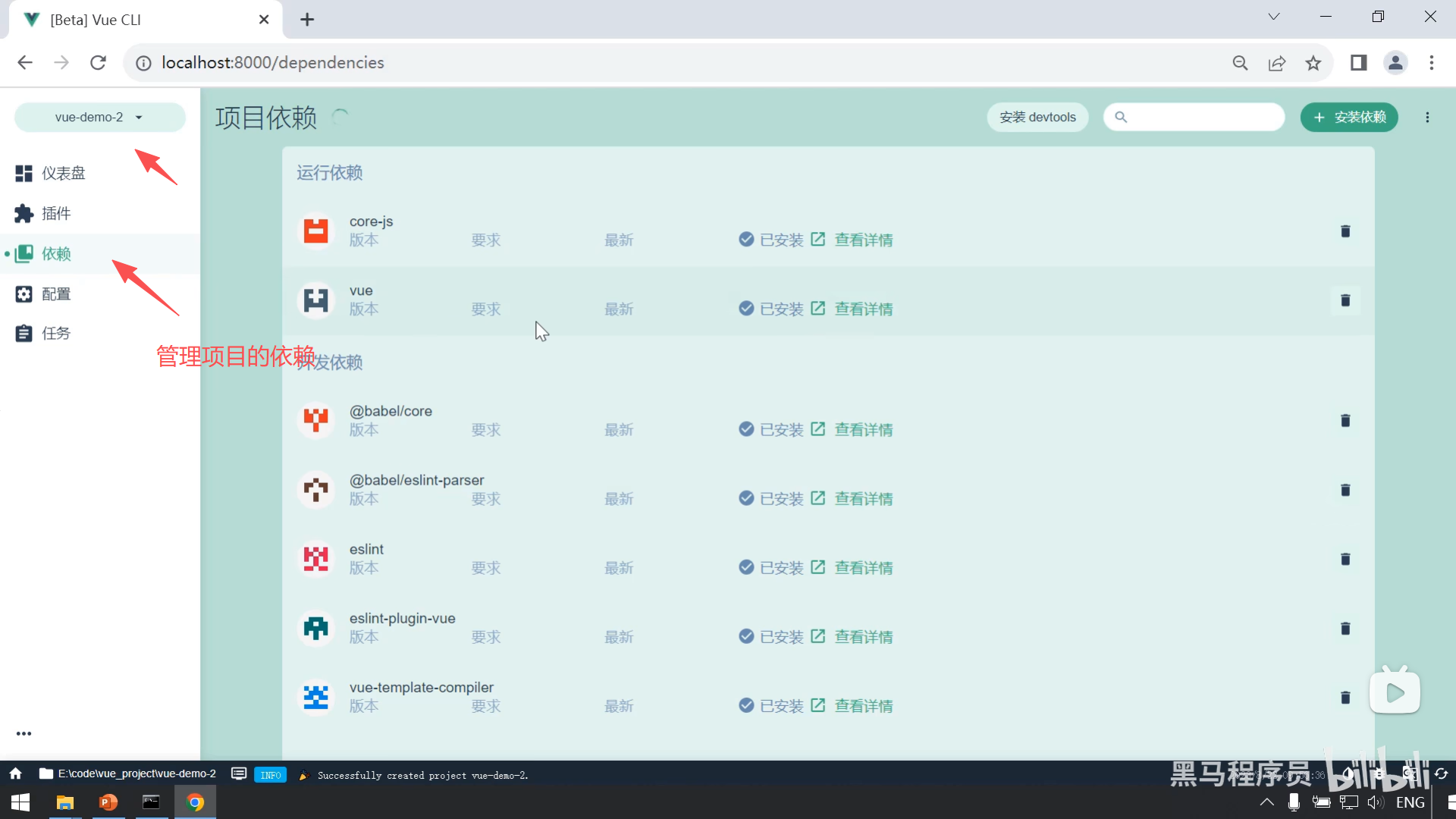1456x819 pixels.
Task: Click bookmark star in address bar
Action: [x=1313, y=63]
